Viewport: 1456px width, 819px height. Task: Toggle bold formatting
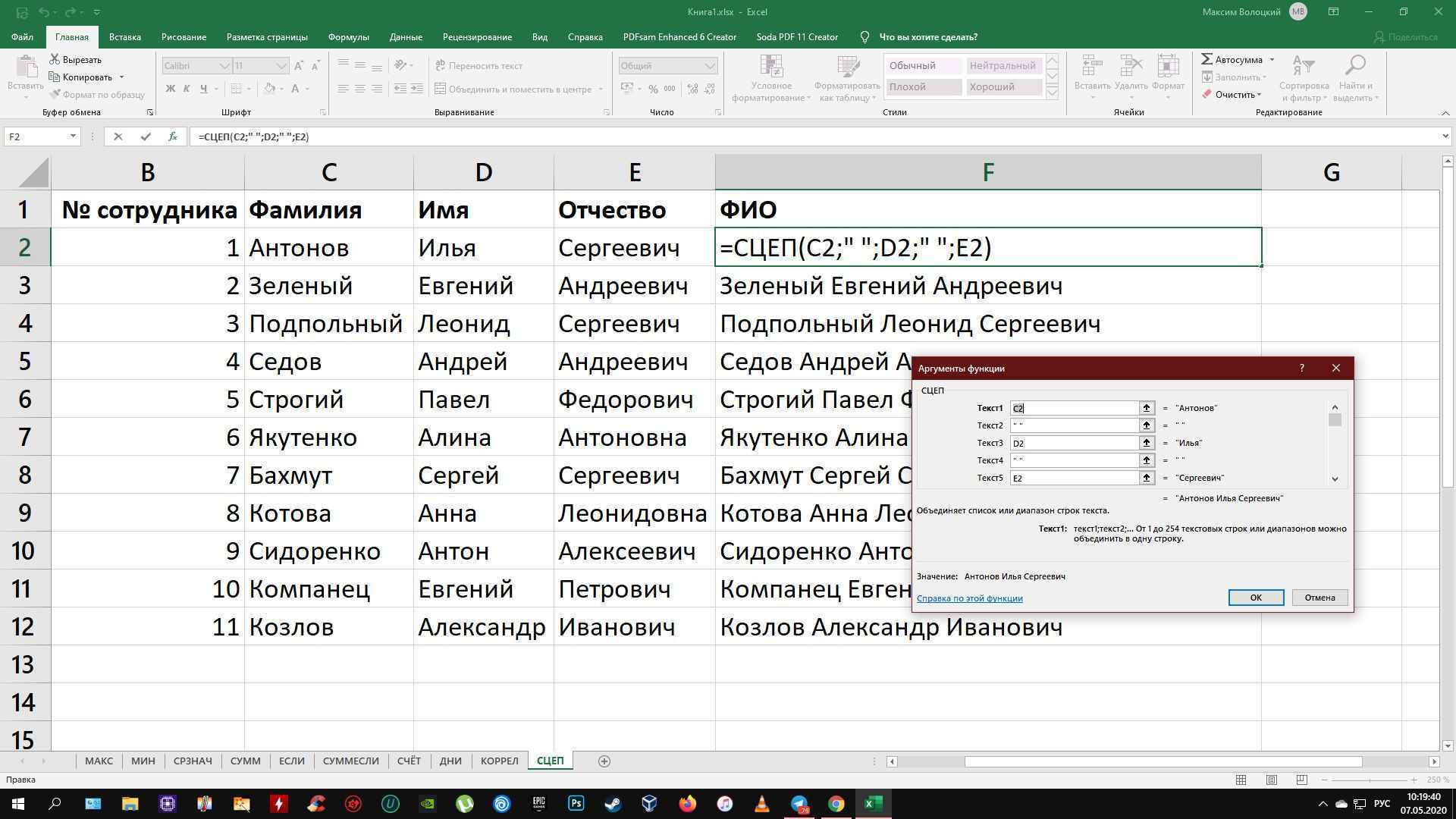(x=171, y=89)
